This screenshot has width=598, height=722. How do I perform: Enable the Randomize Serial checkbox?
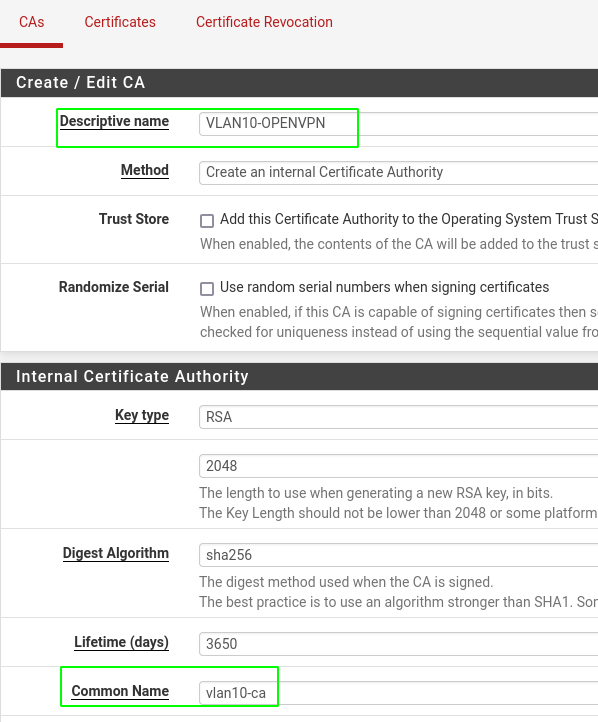pyautogui.click(x=207, y=289)
